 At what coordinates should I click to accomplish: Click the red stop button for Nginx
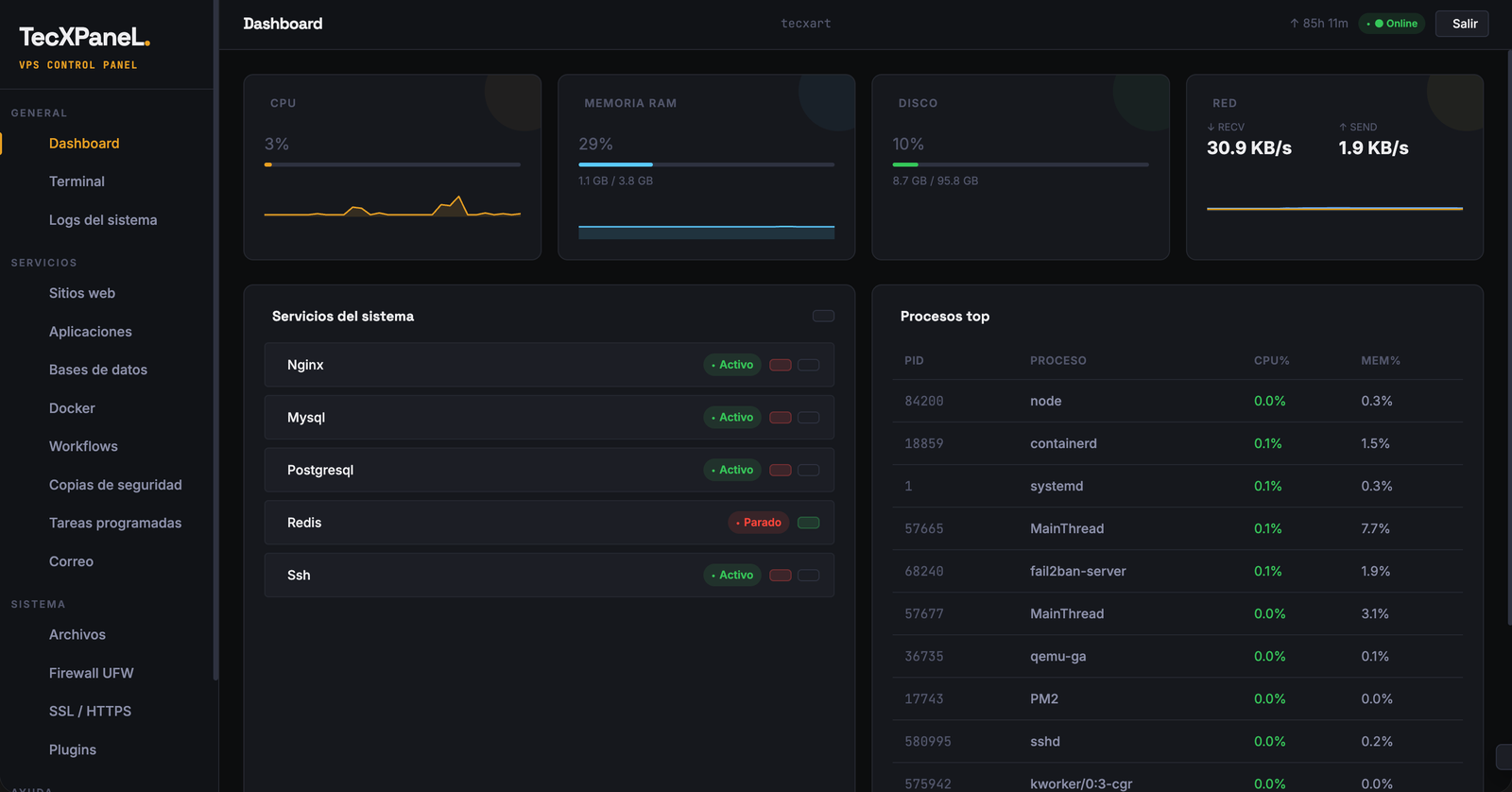point(780,365)
